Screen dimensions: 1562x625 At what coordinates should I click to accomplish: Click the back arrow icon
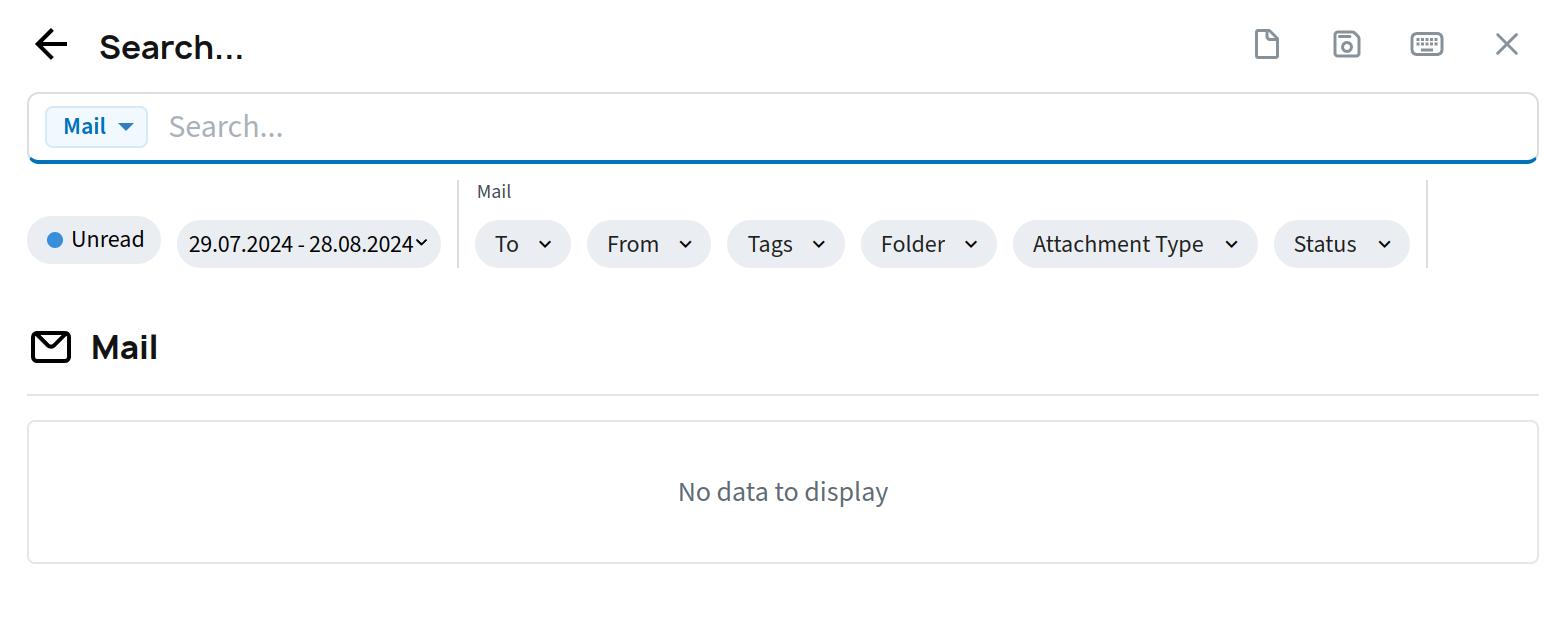[50, 45]
